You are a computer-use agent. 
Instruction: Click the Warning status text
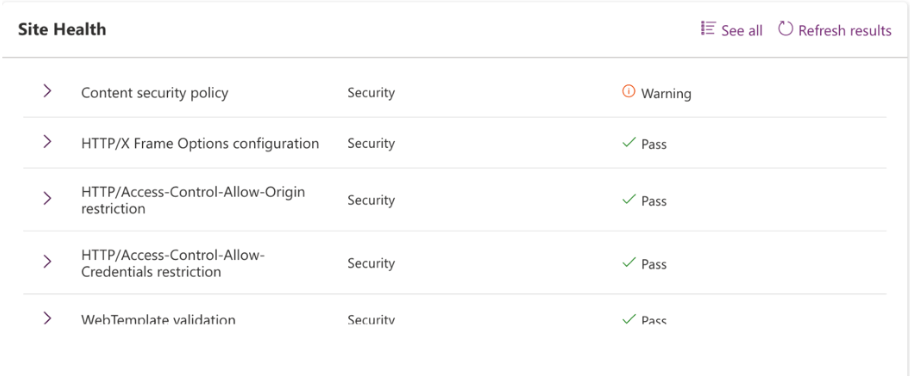[x=666, y=93]
